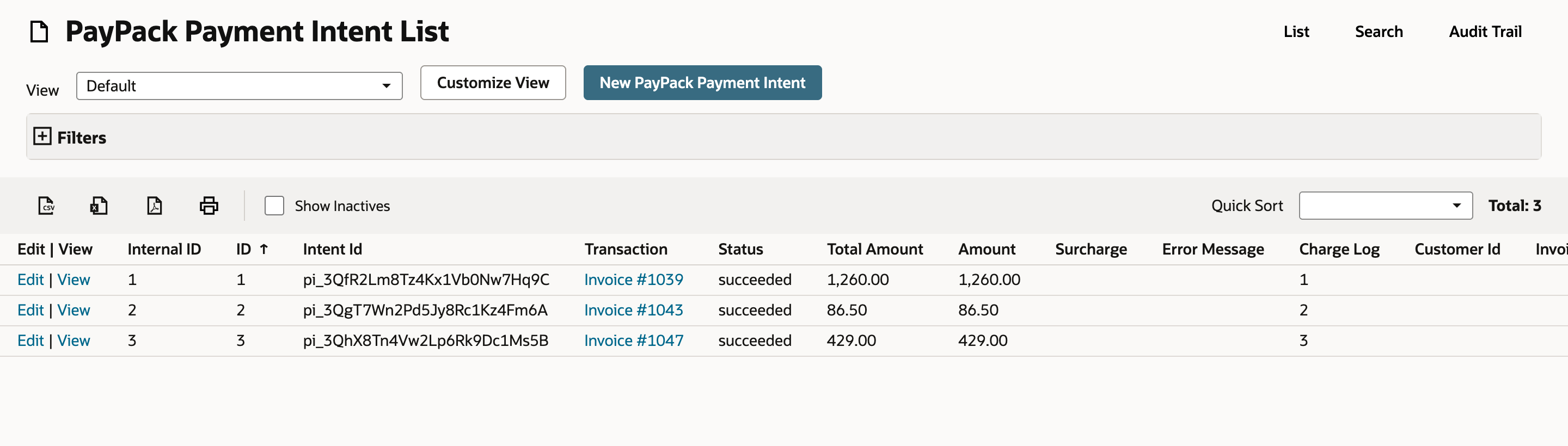This screenshot has width=1568, height=446.
Task: Open the Quick Sort dropdown
Action: [1386, 206]
